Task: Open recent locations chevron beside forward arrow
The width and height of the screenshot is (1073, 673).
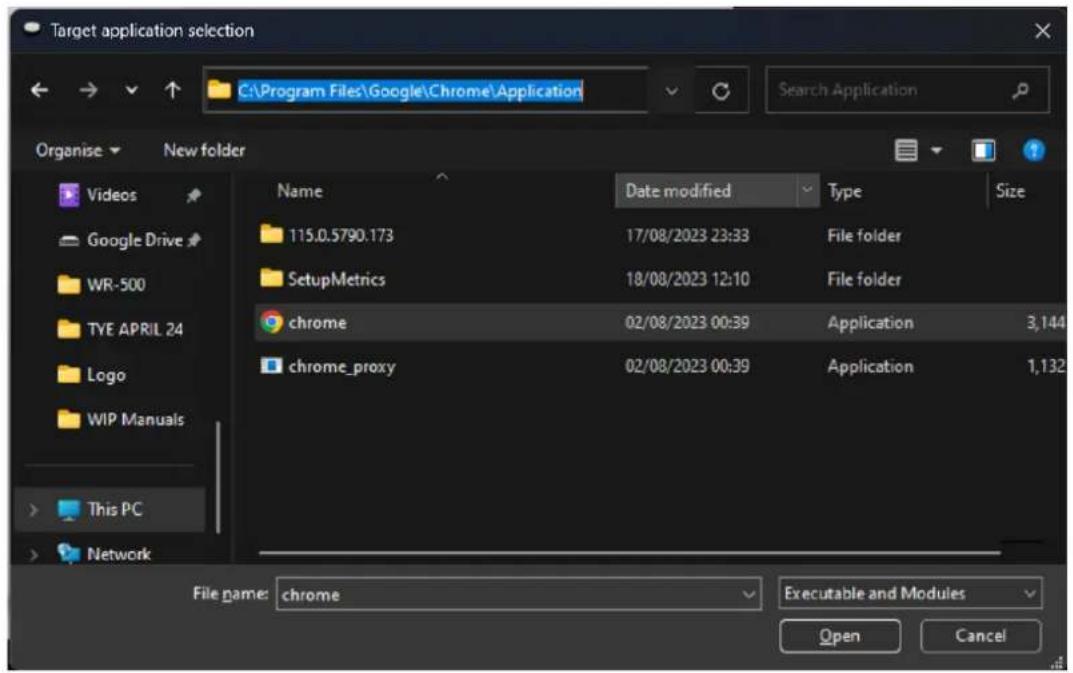Action: click(x=131, y=90)
